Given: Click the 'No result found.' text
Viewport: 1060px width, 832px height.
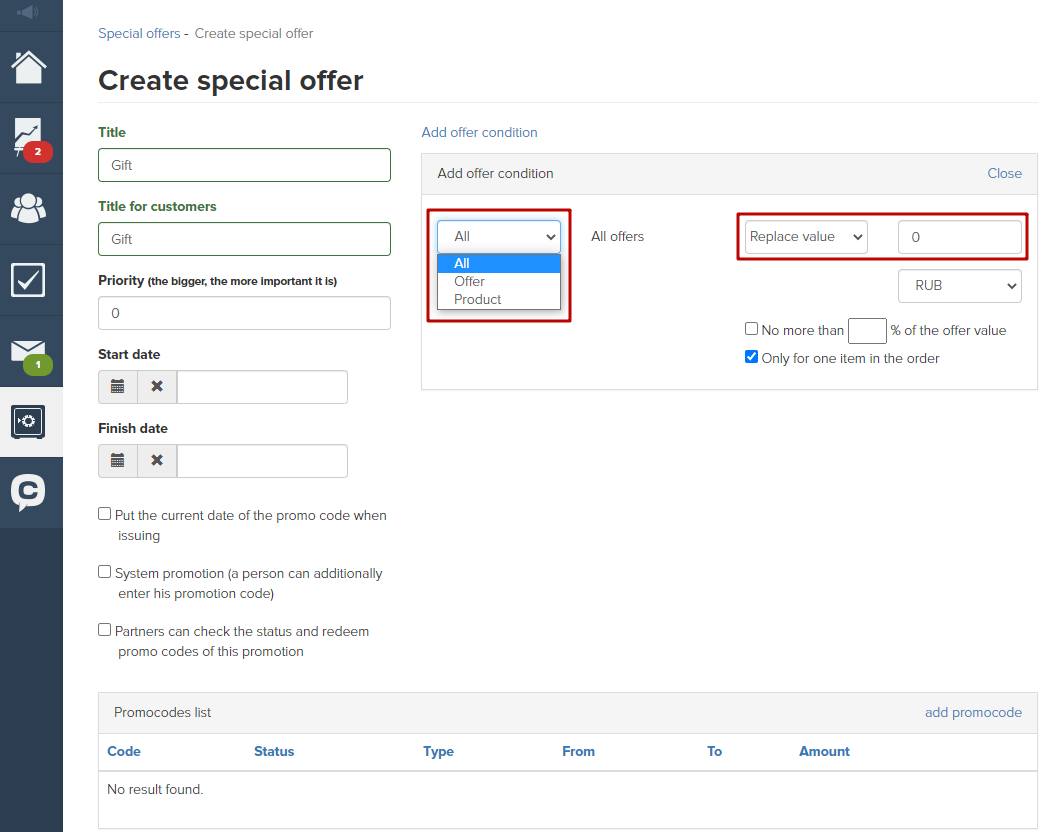Looking at the screenshot, I should 155,789.
